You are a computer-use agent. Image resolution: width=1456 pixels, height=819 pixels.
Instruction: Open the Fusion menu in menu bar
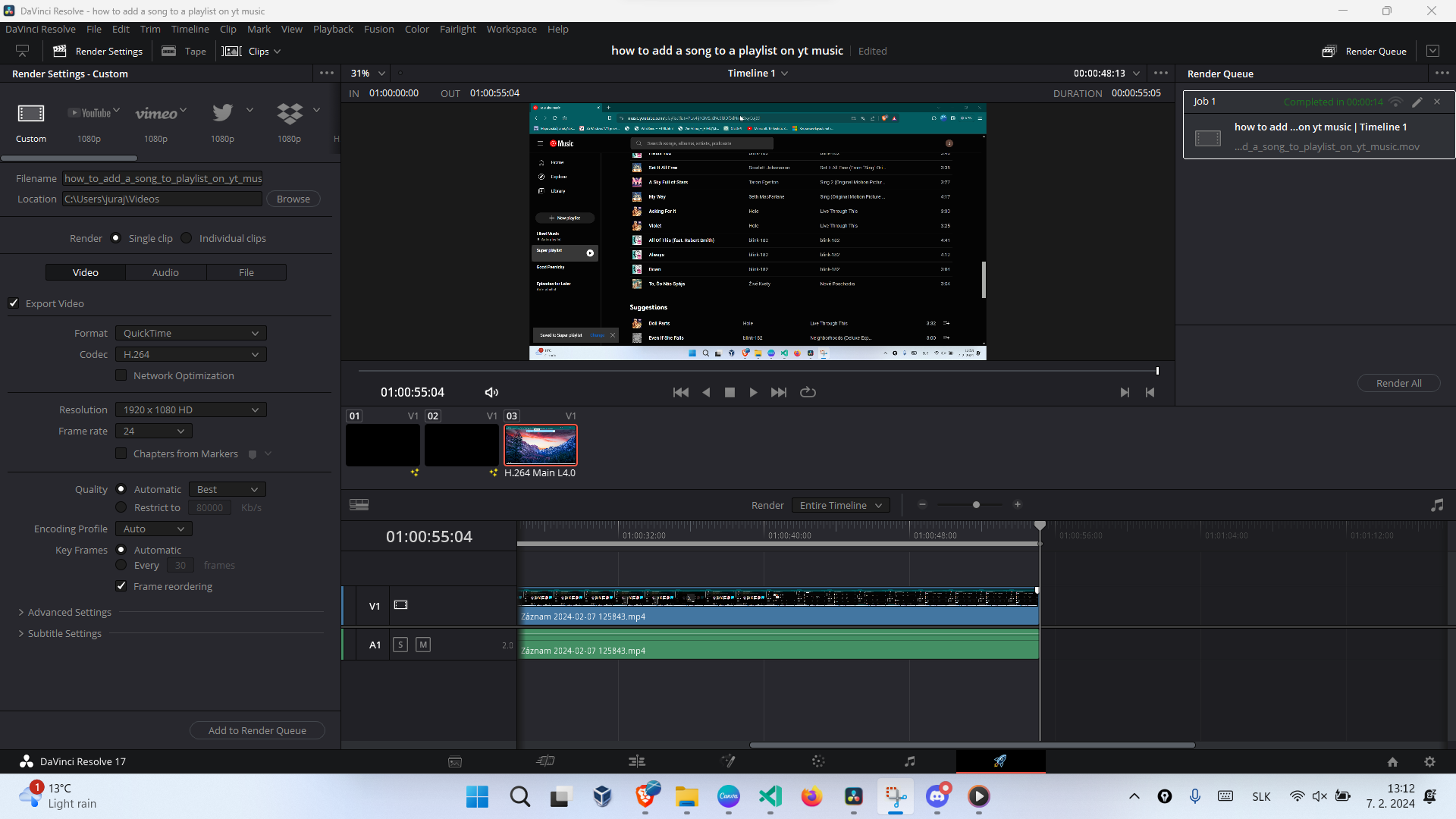(x=379, y=28)
